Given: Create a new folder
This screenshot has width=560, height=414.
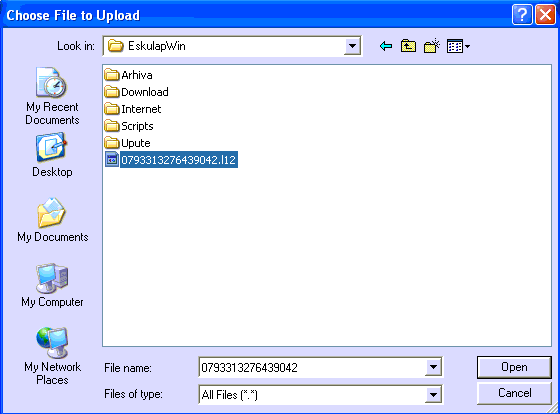Looking at the screenshot, I should 431,46.
